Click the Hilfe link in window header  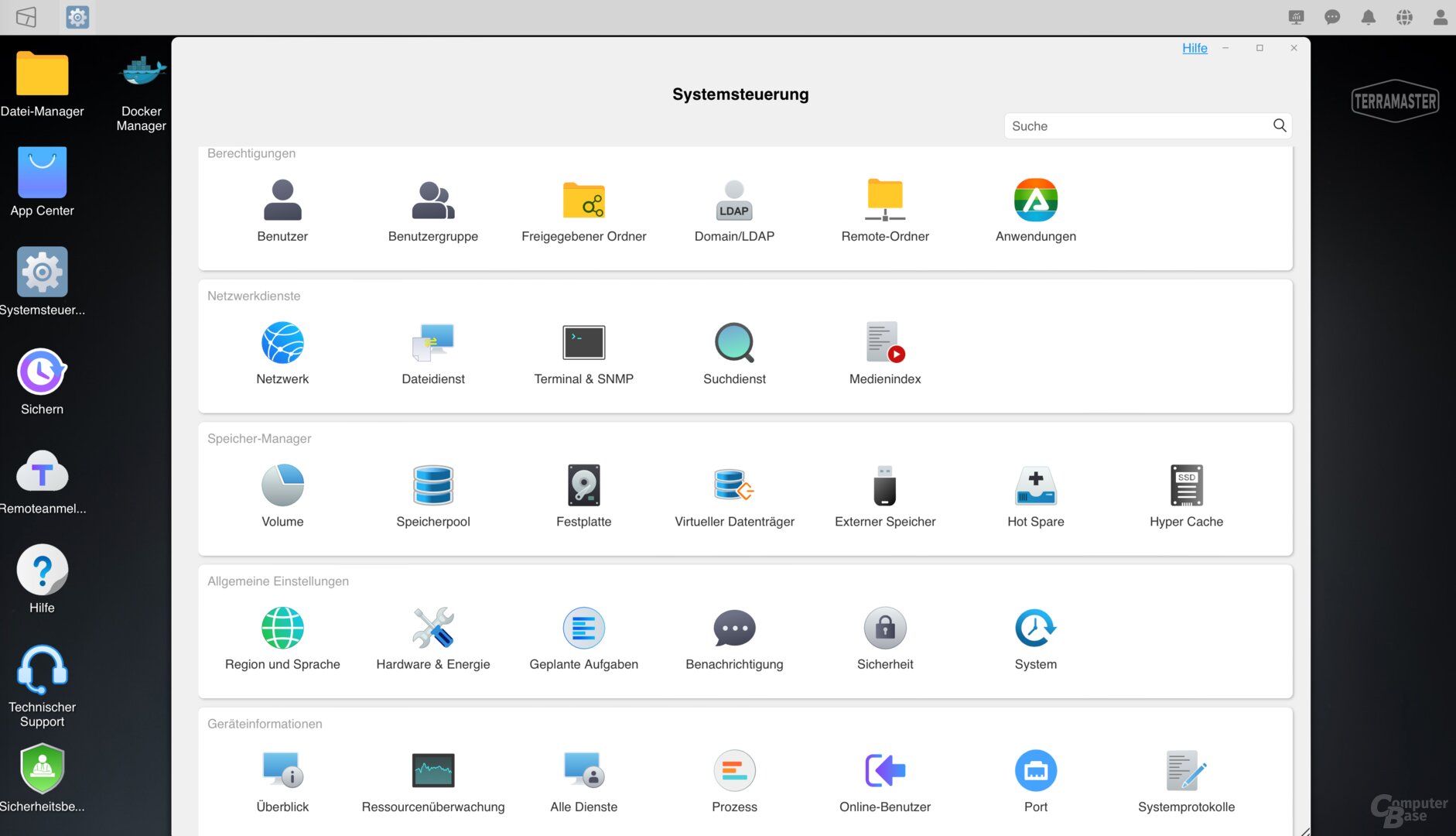tap(1195, 48)
